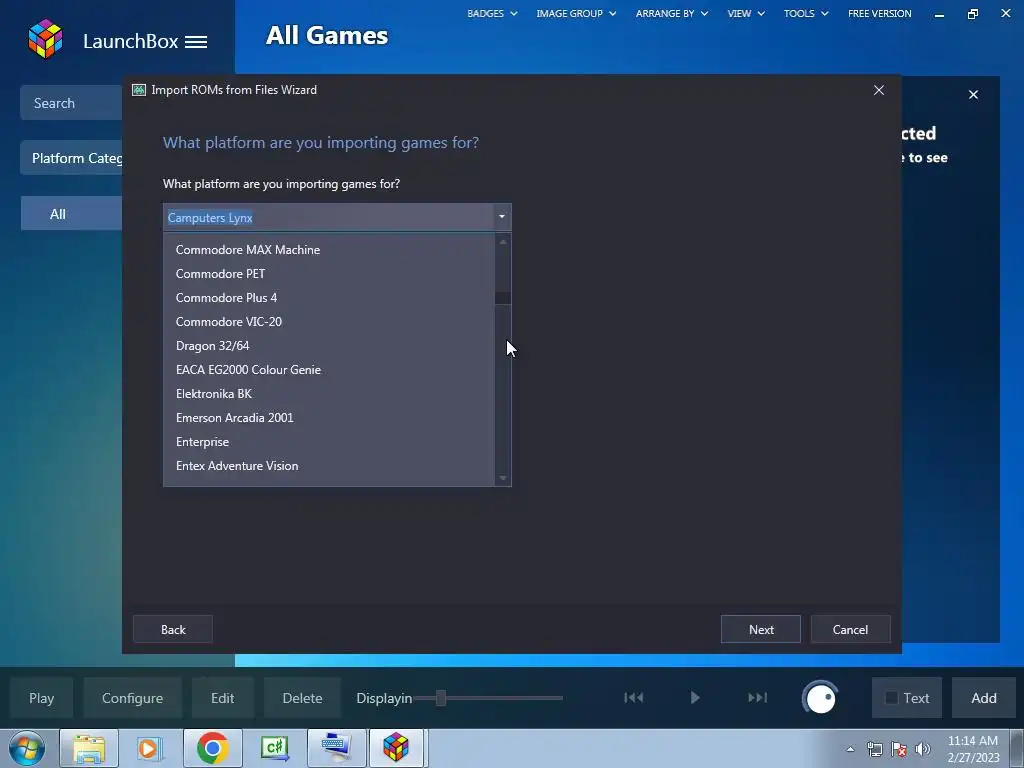The height and width of the screenshot is (768, 1024).
Task: Open the VIEW dropdown menu
Action: pos(746,13)
